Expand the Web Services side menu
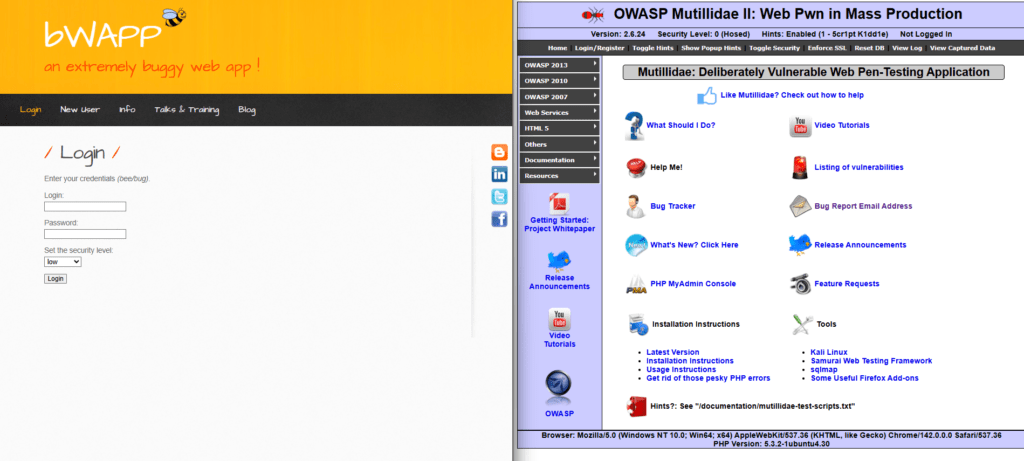 click(559, 113)
